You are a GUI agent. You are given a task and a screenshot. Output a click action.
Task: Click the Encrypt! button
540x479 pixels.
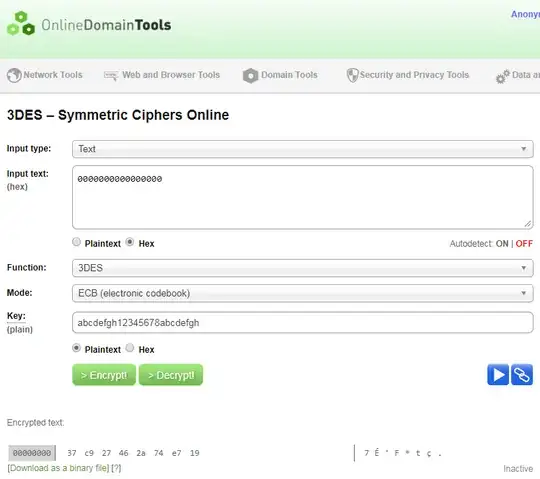pos(104,375)
